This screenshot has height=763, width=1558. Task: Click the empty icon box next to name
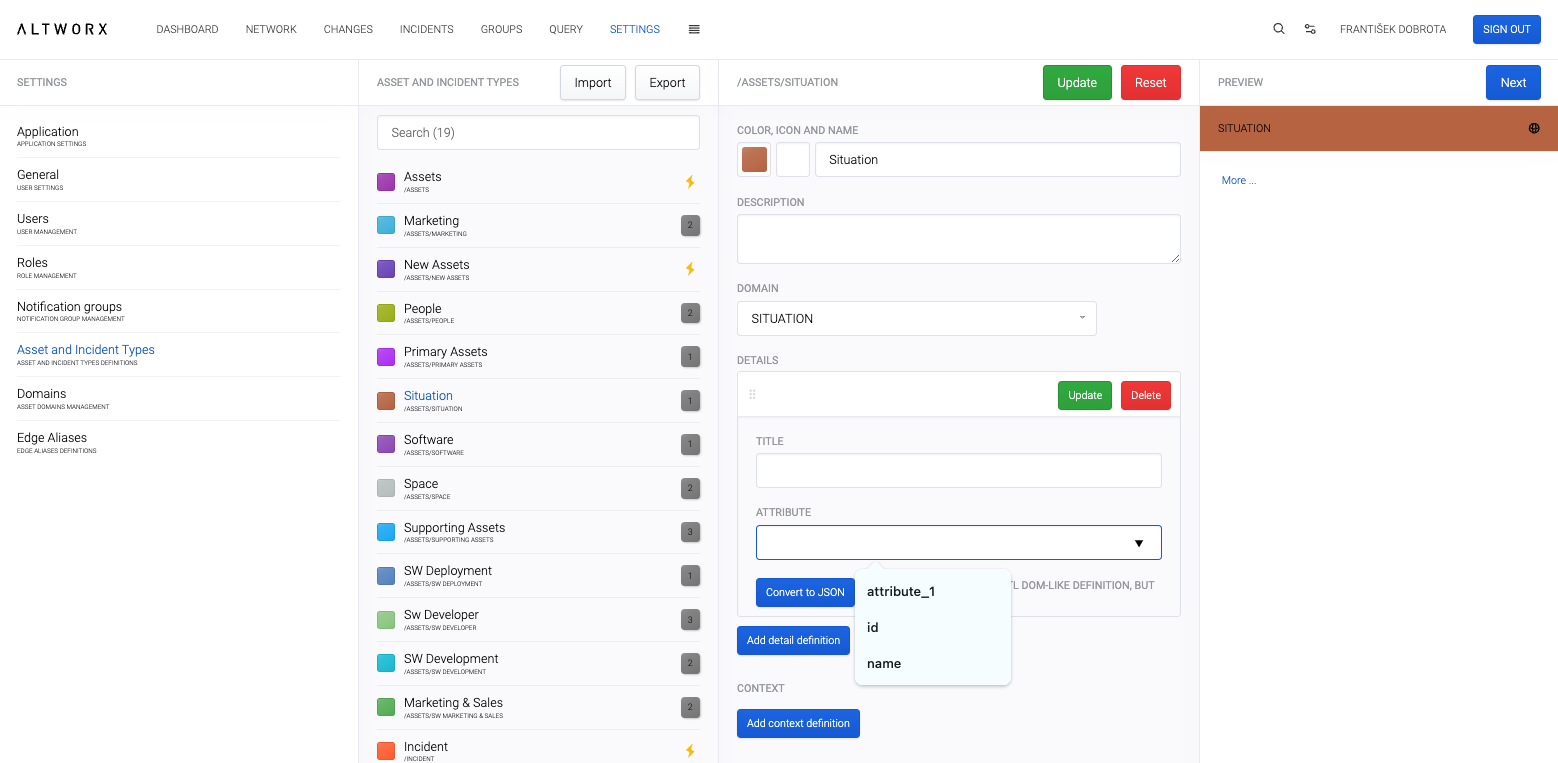[x=793, y=160]
